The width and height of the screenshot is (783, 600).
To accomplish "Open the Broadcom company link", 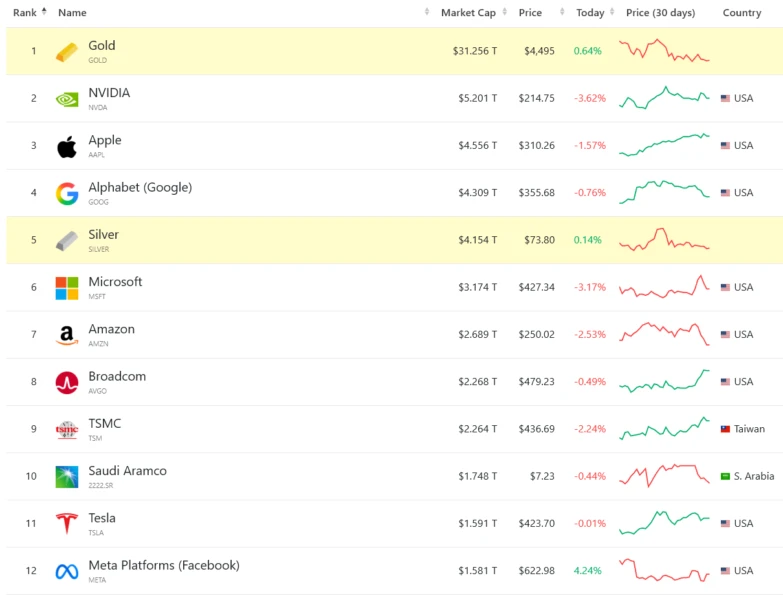I will click(117, 376).
